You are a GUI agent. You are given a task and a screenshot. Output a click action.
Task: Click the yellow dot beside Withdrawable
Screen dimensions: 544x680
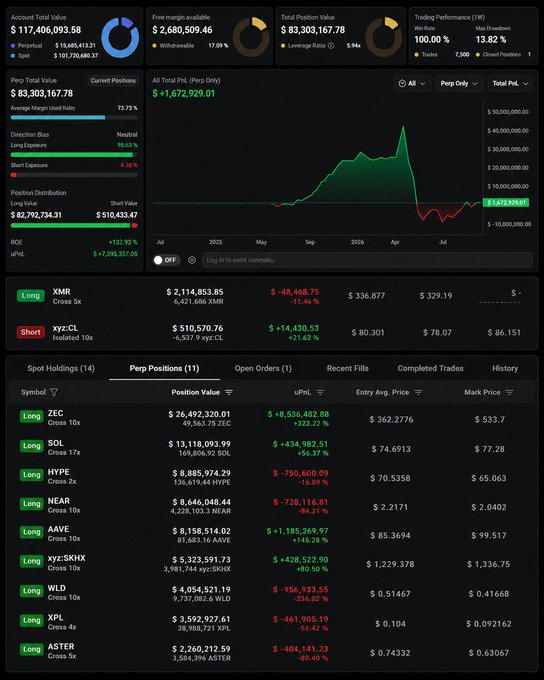pos(154,46)
